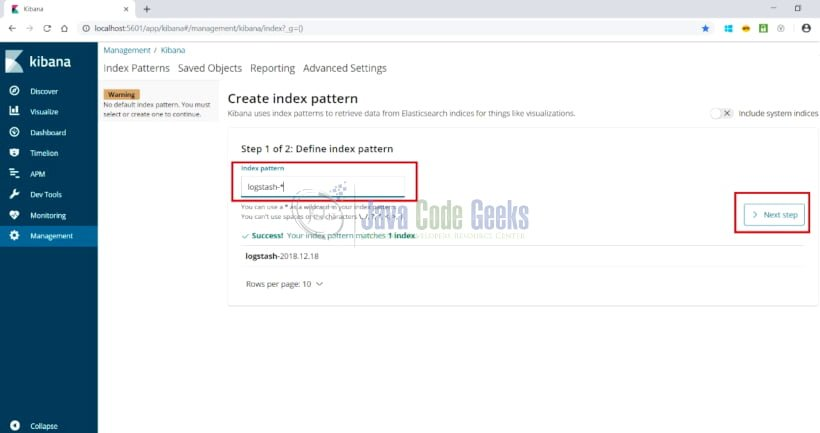Switch to Reporting tab

tap(272, 68)
